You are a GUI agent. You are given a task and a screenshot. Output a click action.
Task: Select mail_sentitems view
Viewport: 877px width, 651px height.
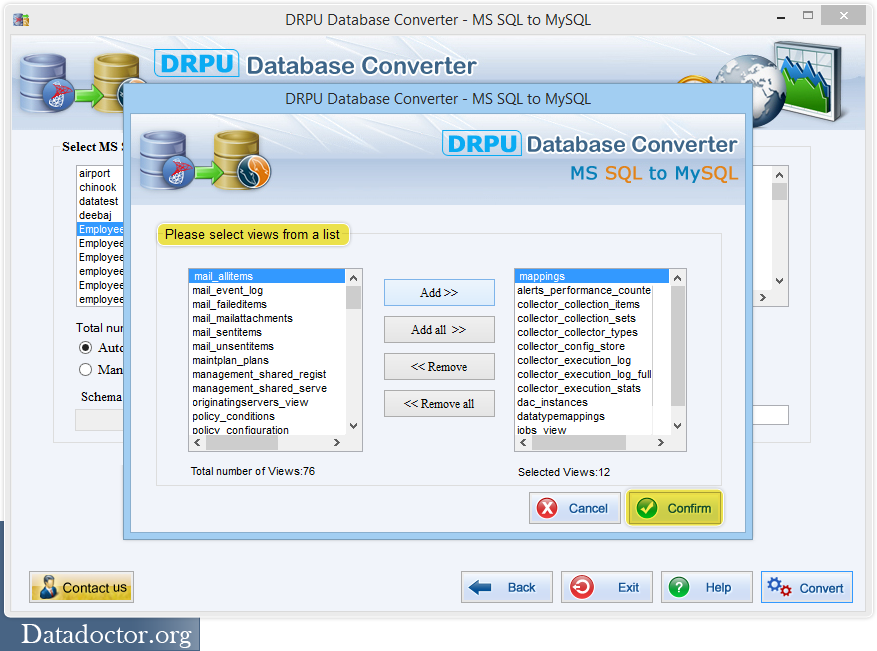tap(267, 332)
